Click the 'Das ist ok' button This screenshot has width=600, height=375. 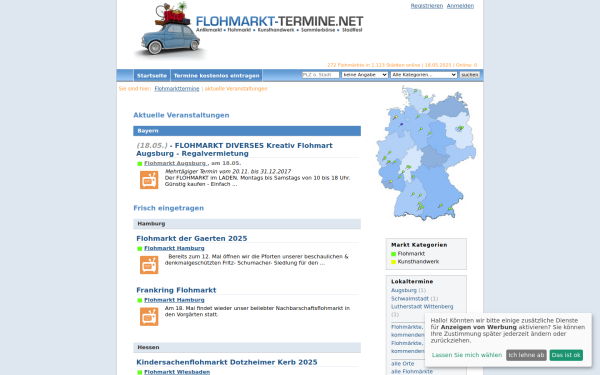pyautogui.click(x=566, y=355)
